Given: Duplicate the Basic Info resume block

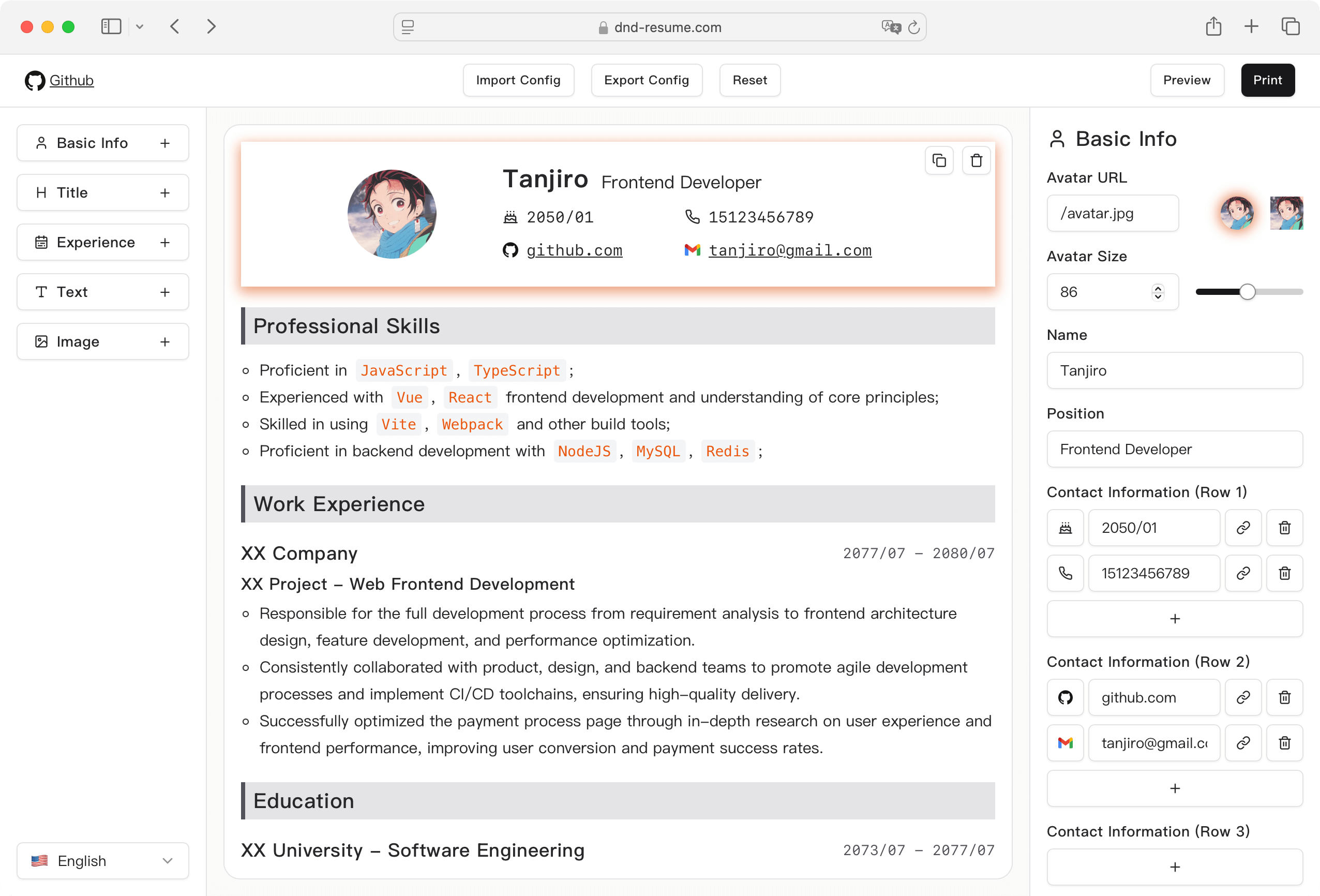Looking at the screenshot, I should coord(939,161).
